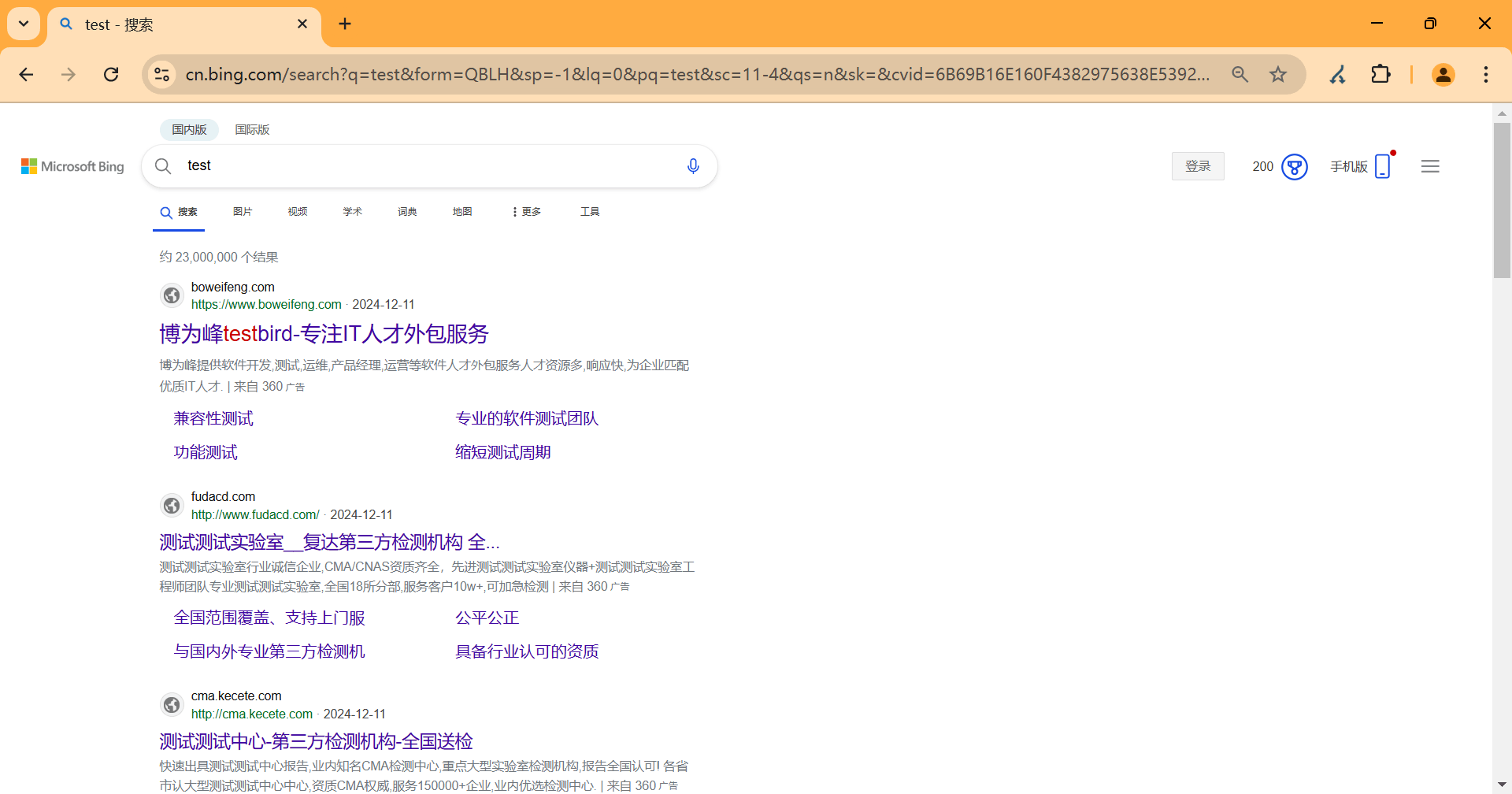Go to the Microsoft Bing home logo

point(72,166)
